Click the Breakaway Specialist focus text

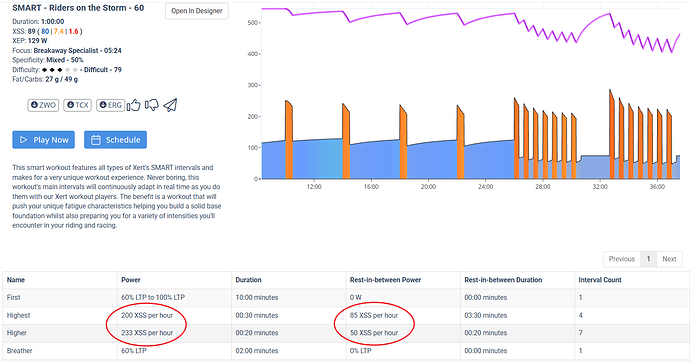77,51
